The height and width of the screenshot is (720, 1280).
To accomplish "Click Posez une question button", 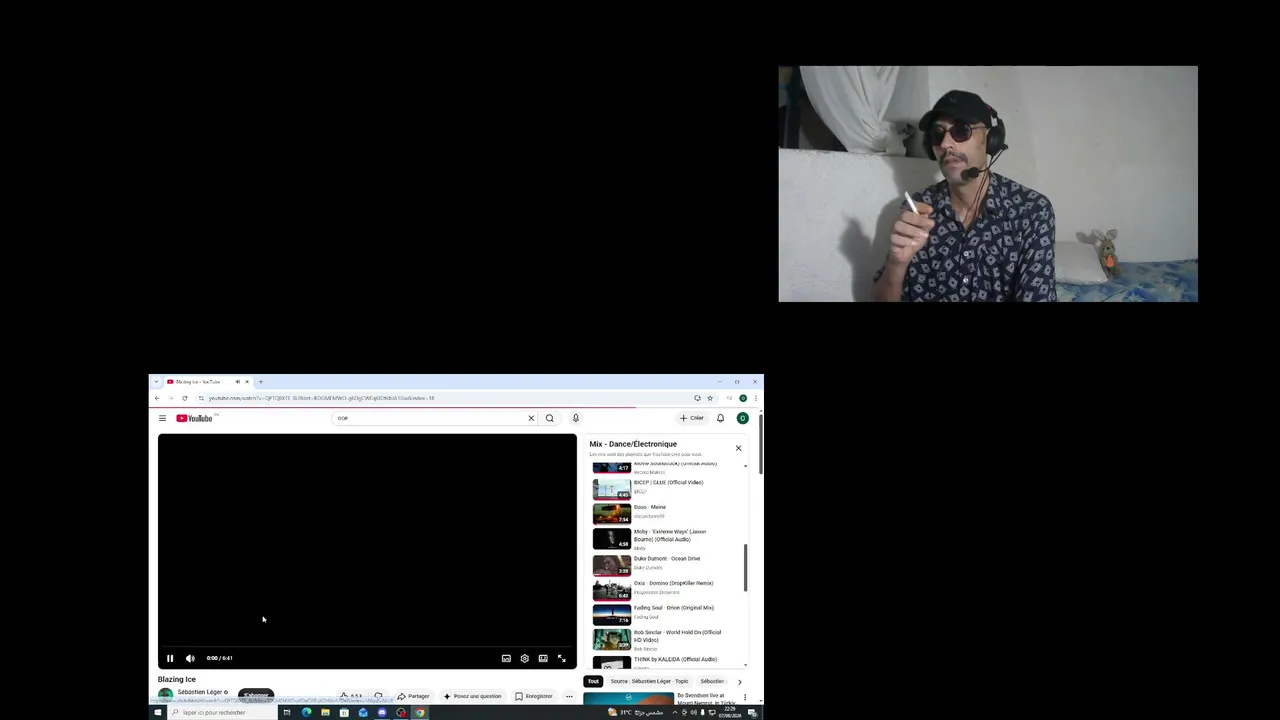I will coord(472,696).
